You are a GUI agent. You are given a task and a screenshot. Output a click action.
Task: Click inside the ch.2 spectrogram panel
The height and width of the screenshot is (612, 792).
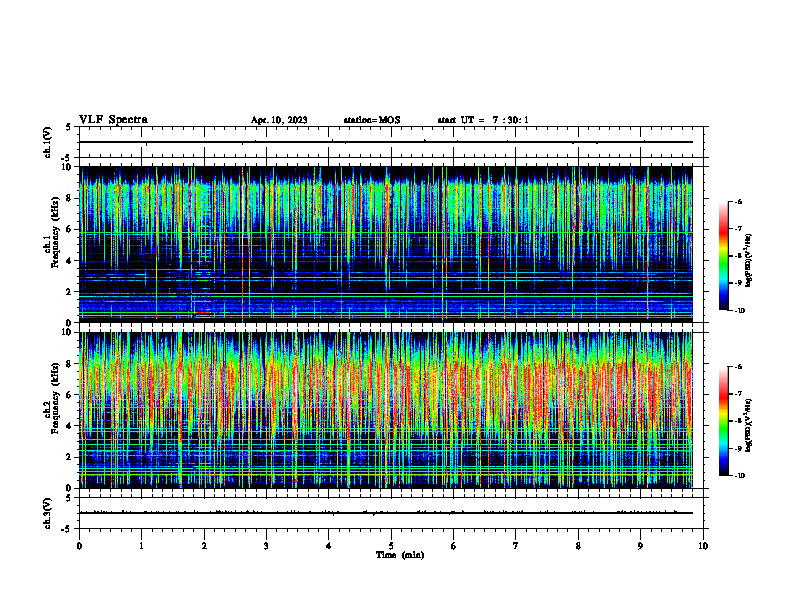(x=386, y=410)
